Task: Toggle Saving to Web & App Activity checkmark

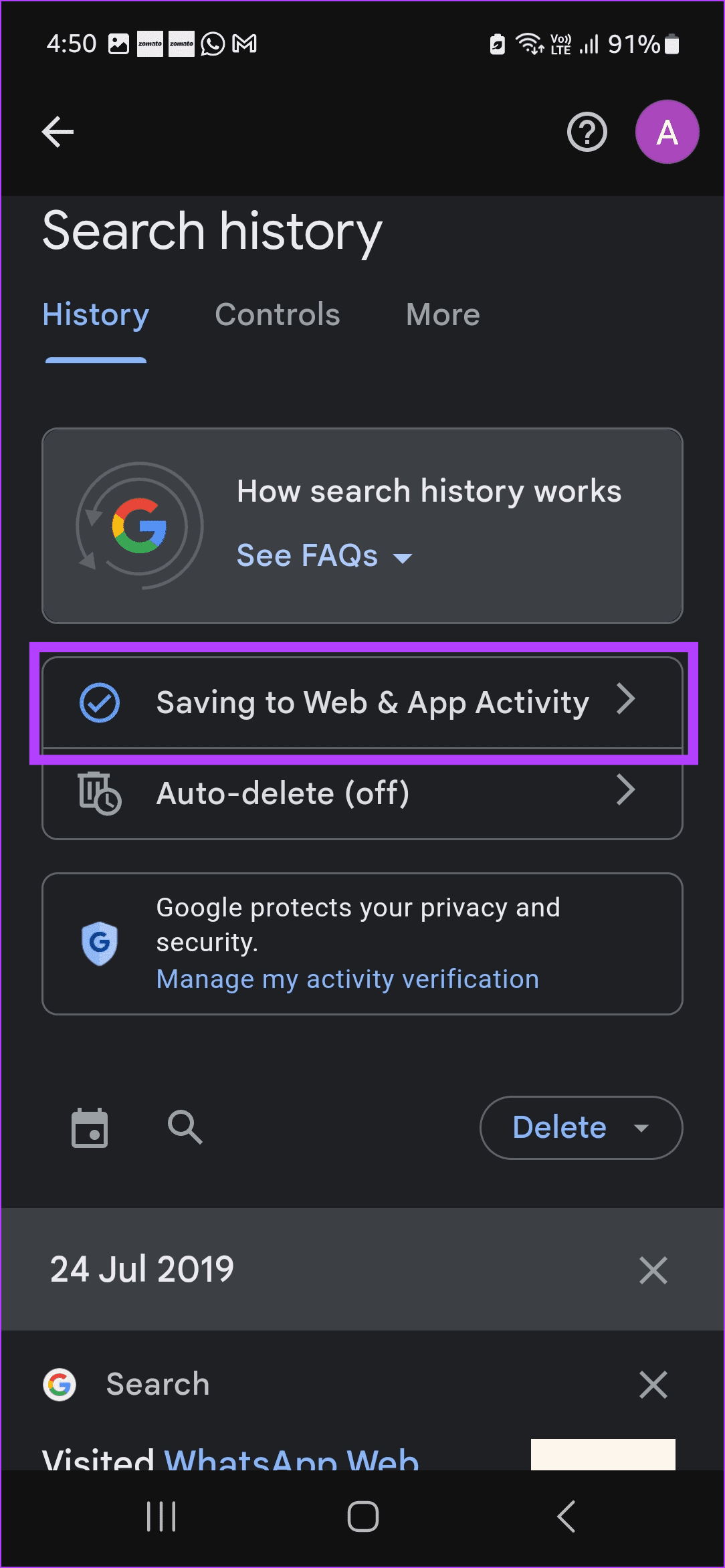Action: pos(99,702)
